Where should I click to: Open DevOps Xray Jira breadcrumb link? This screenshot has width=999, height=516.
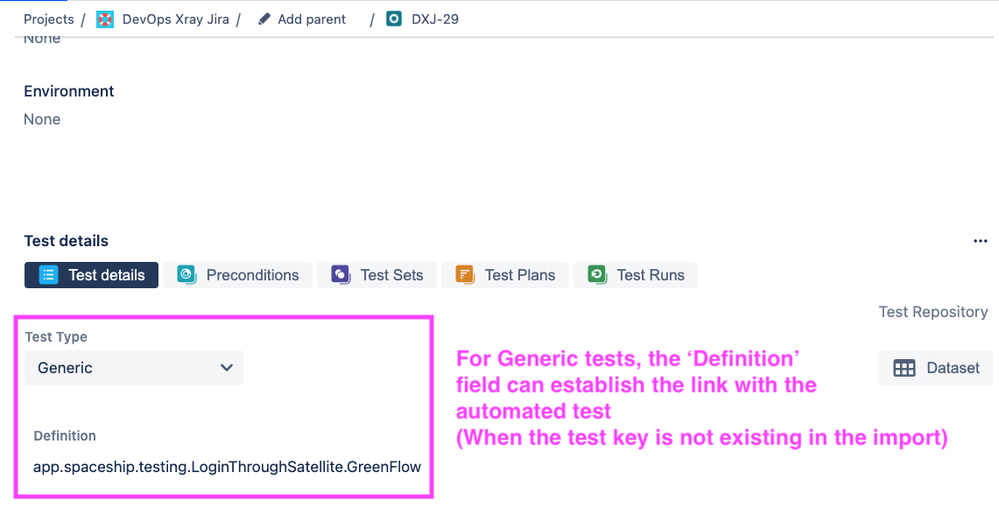click(175, 19)
